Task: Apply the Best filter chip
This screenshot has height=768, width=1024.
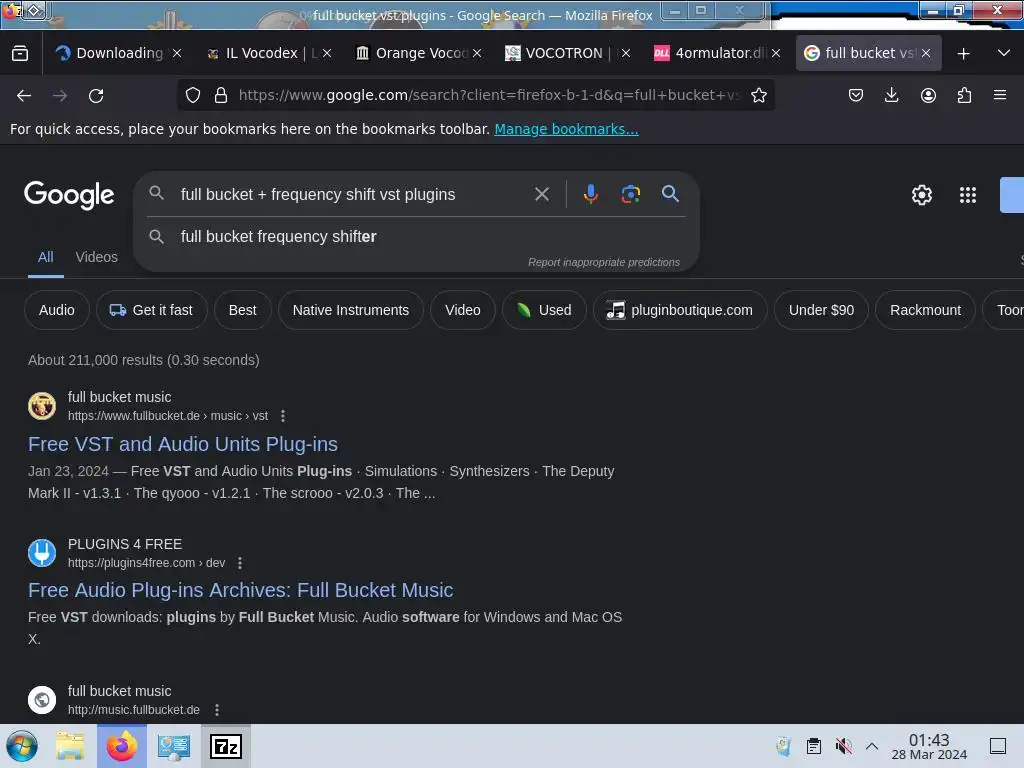Action: pyautogui.click(x=242, y=310)
